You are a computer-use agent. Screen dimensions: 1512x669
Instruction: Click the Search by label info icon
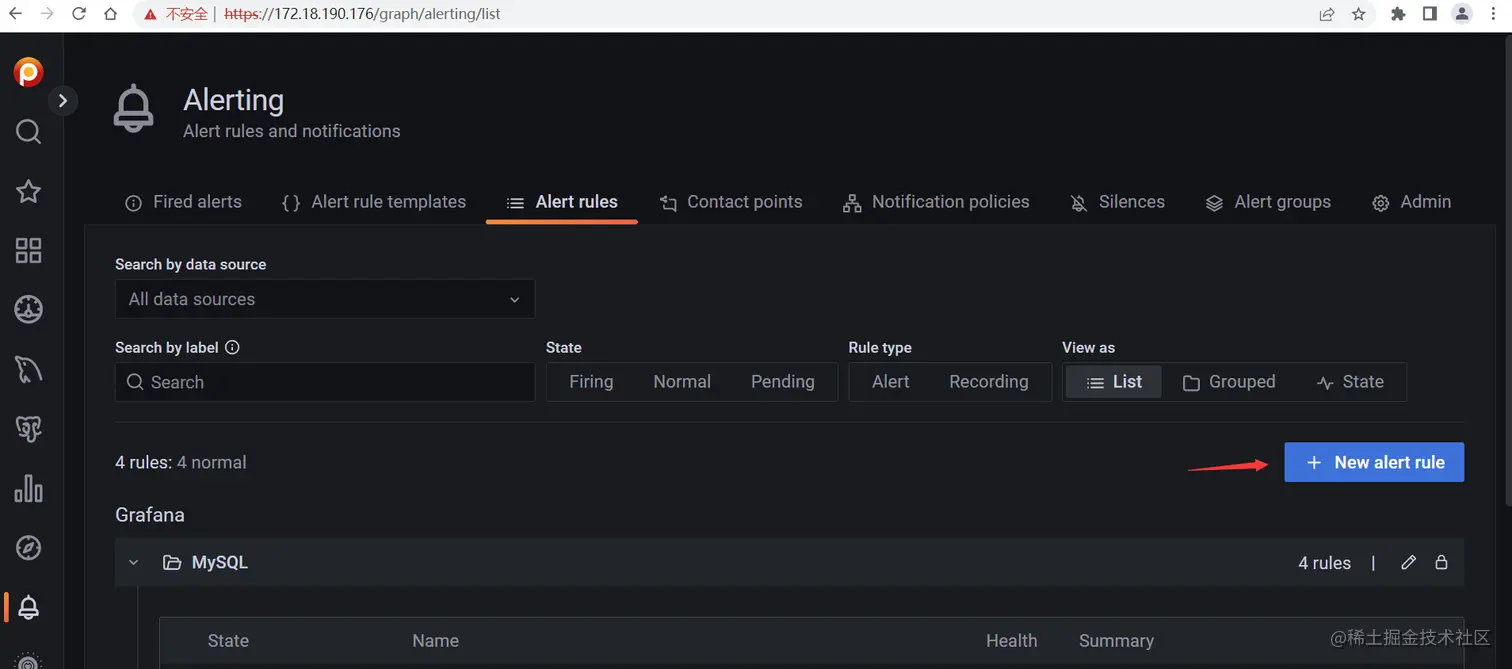pyautogui.click(x=233, y=348)
